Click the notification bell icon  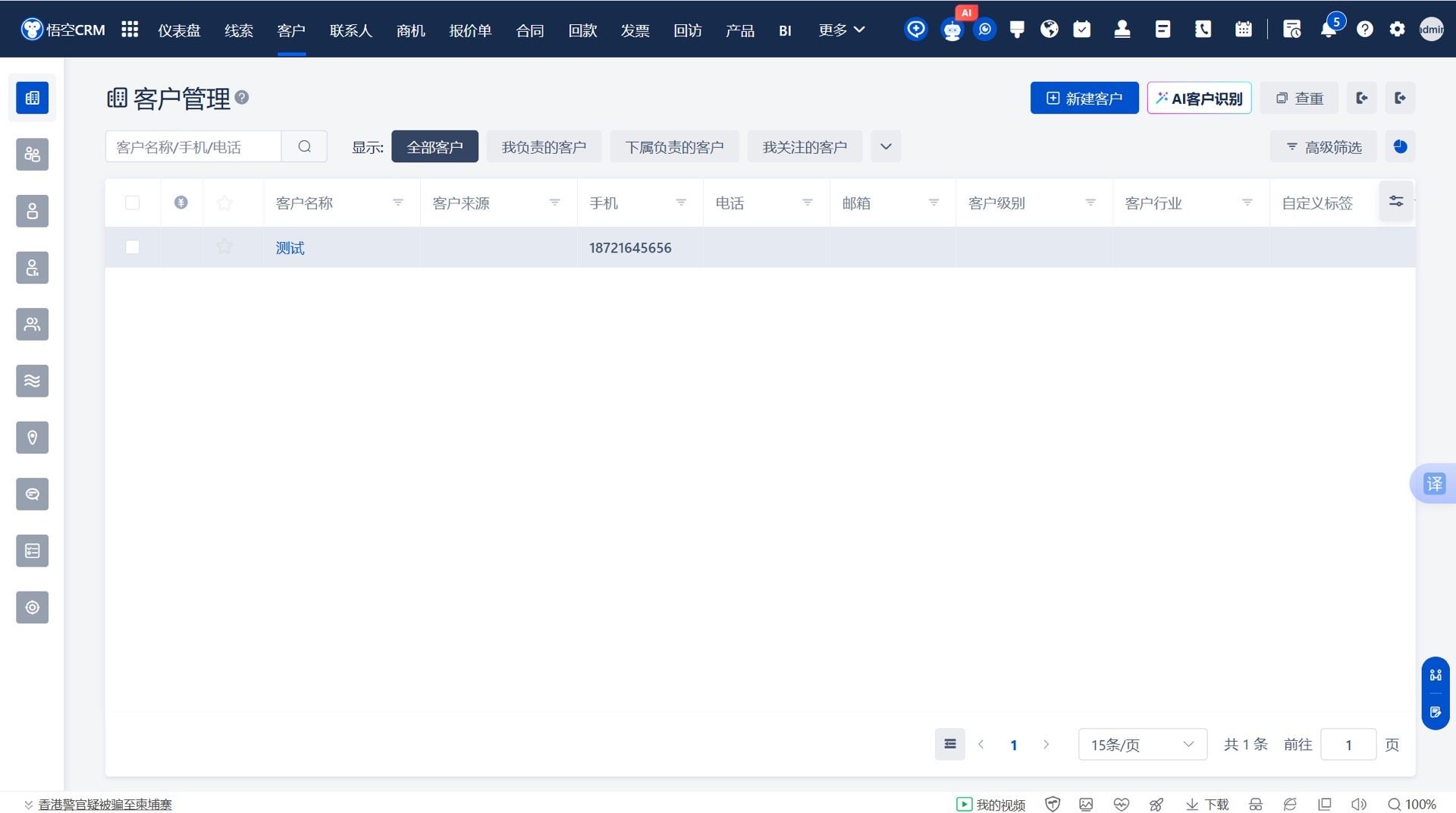(x=1328, y=30)
